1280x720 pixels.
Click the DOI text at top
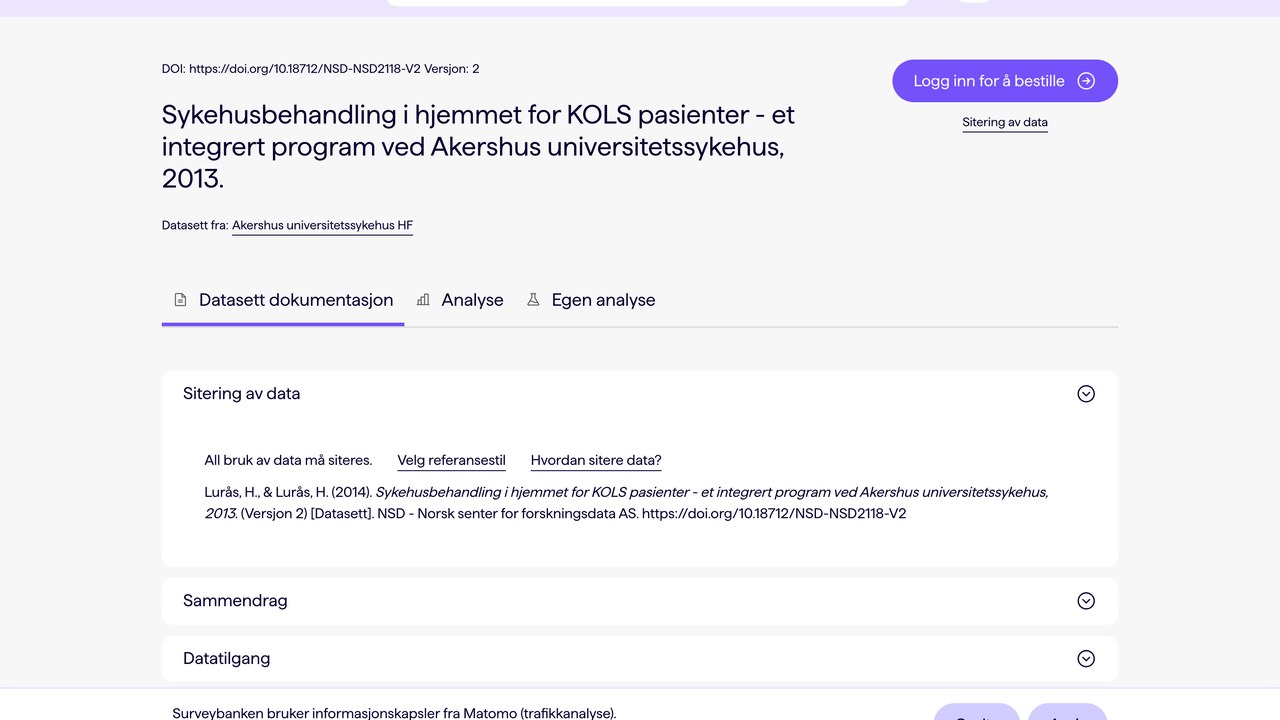tap(320, 69)
